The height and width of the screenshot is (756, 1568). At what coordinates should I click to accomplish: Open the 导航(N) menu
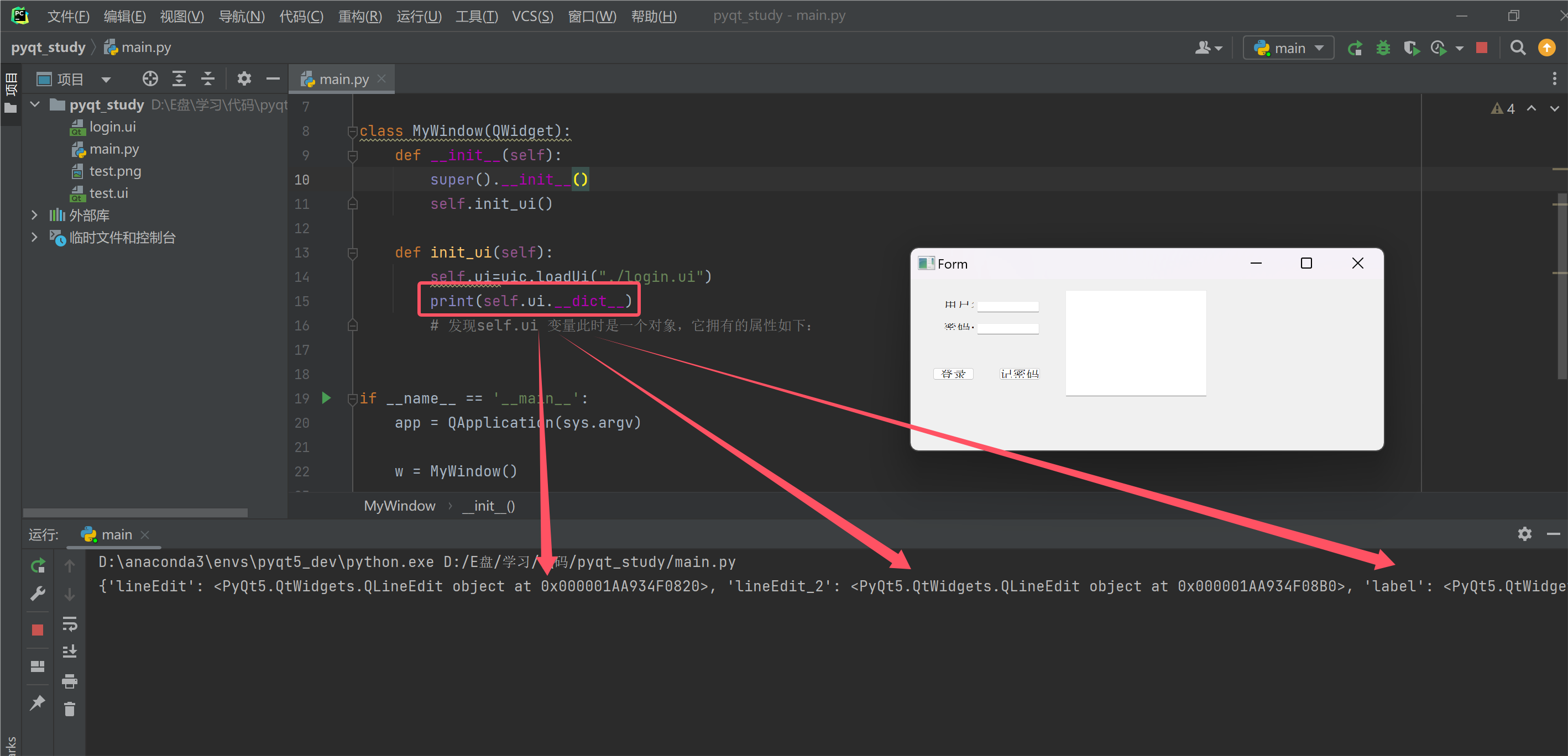[x=242, y=17]
